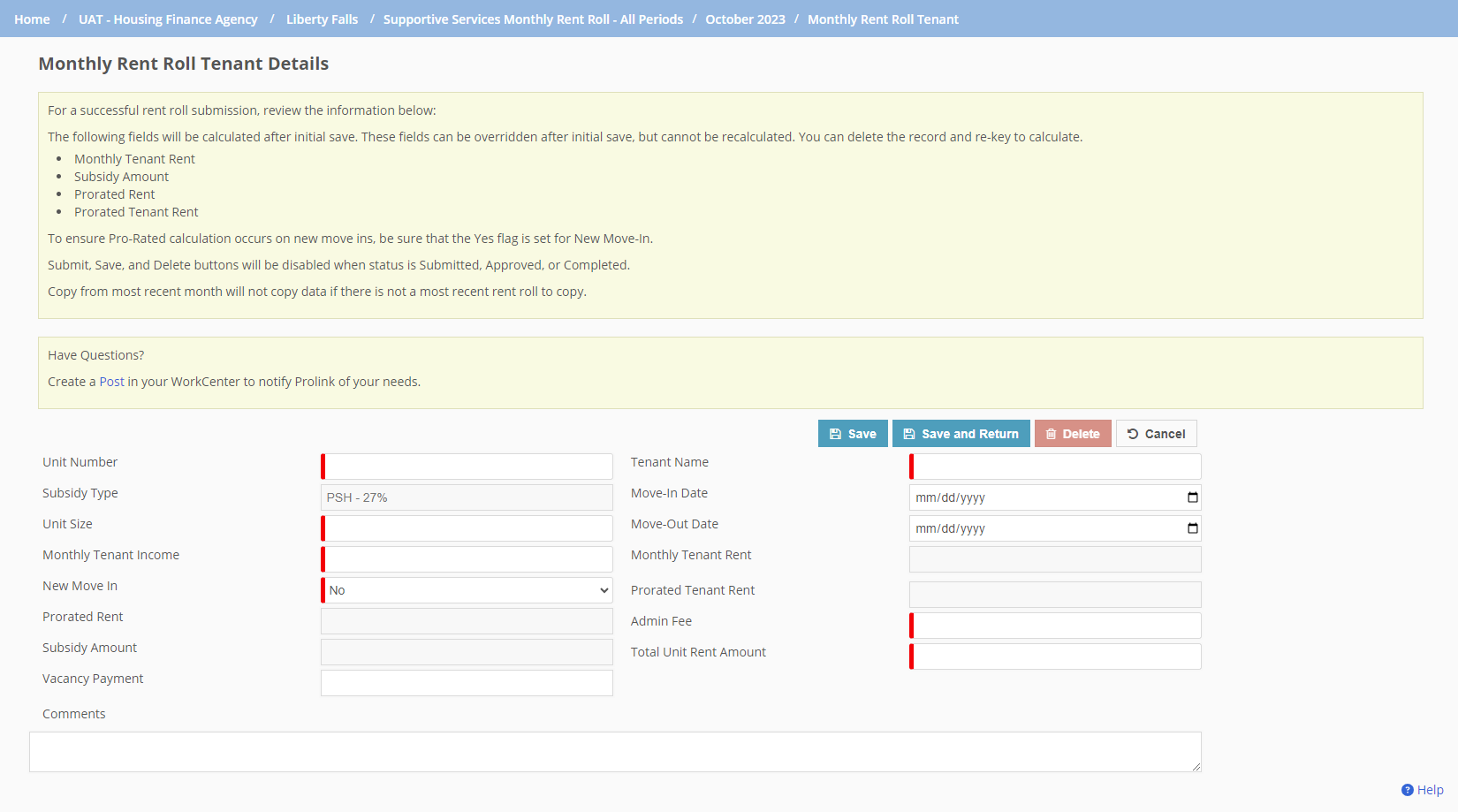Screen dimensions: 1458x812
Task: Click the red Delete button
Action: pos(1073,434)
